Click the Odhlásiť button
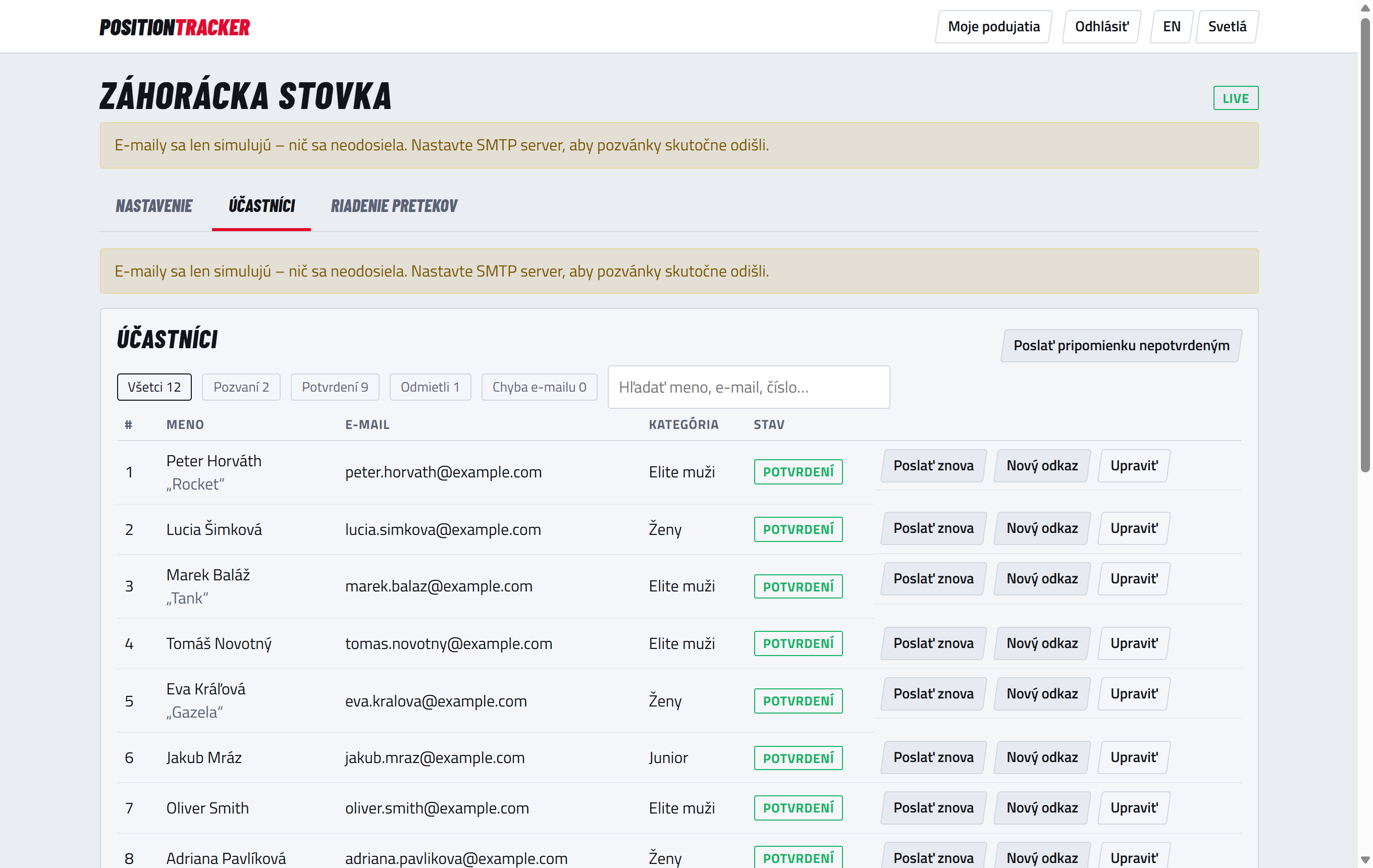1373x868 pixels. pos(1101,27)
